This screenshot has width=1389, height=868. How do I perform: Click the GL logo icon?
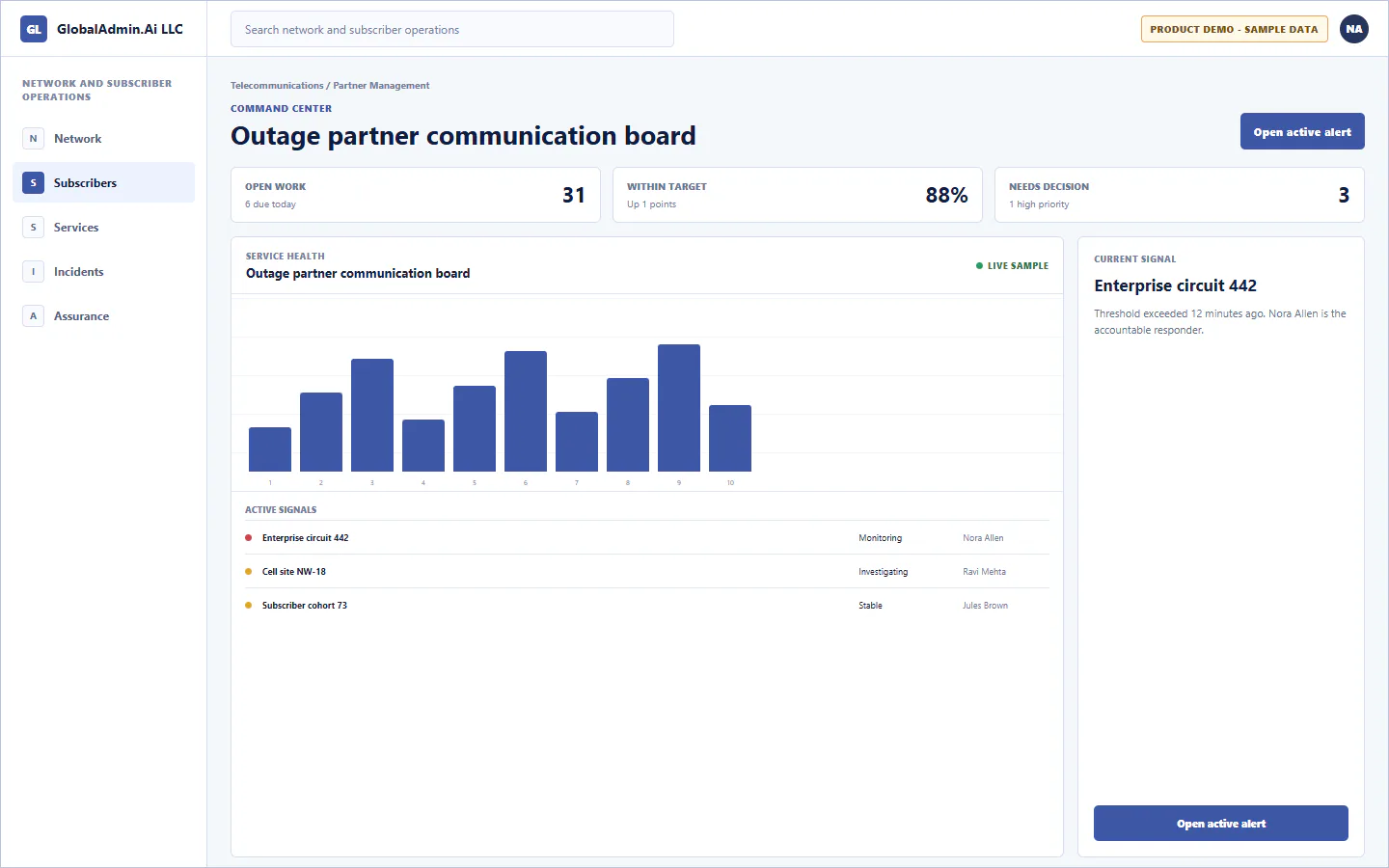(x=34, y=29)
